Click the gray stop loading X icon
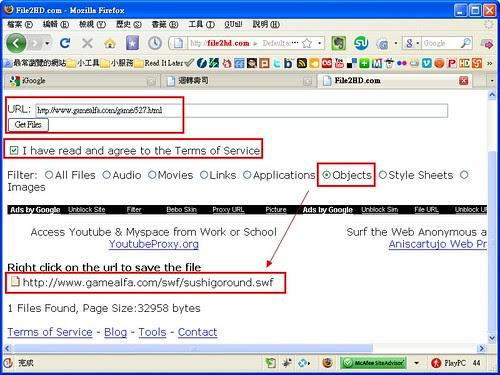Screen dimensions: 500x375 [x=87, y=43]
